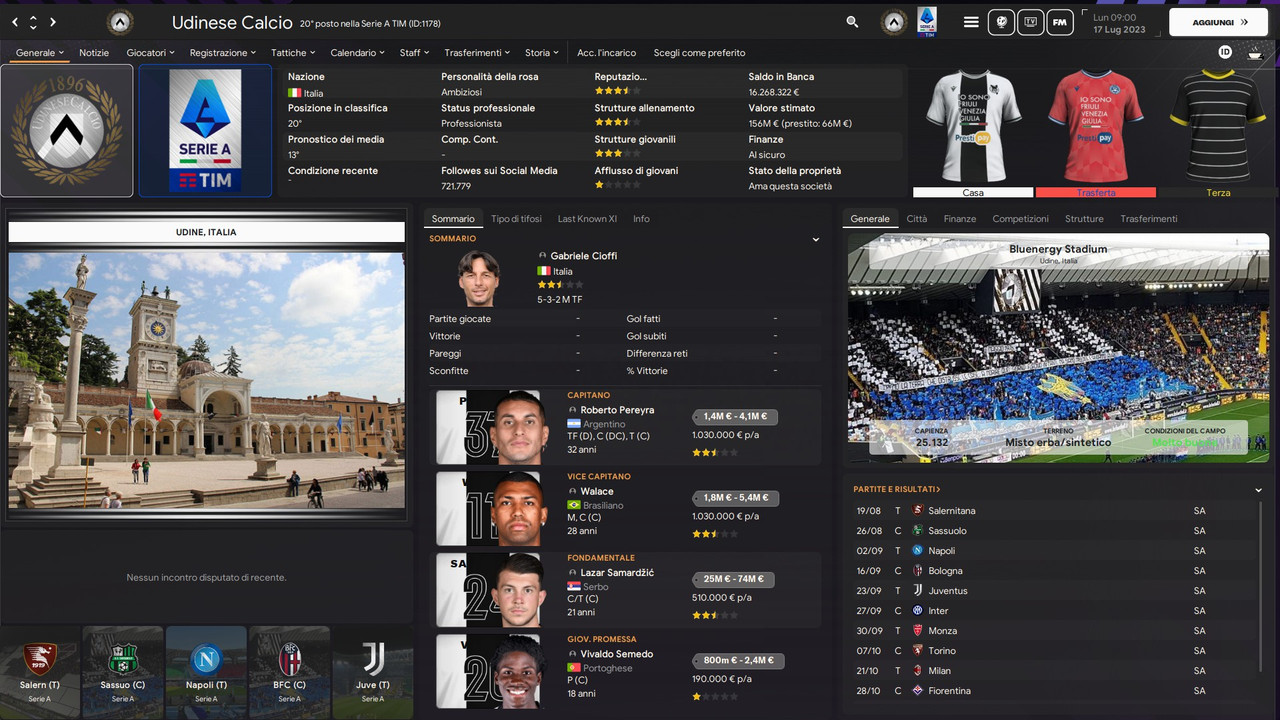Image resolution: width=1280 pixels, height=720 pixels.
Task: Open Walace player link
Action: point(597,491)
